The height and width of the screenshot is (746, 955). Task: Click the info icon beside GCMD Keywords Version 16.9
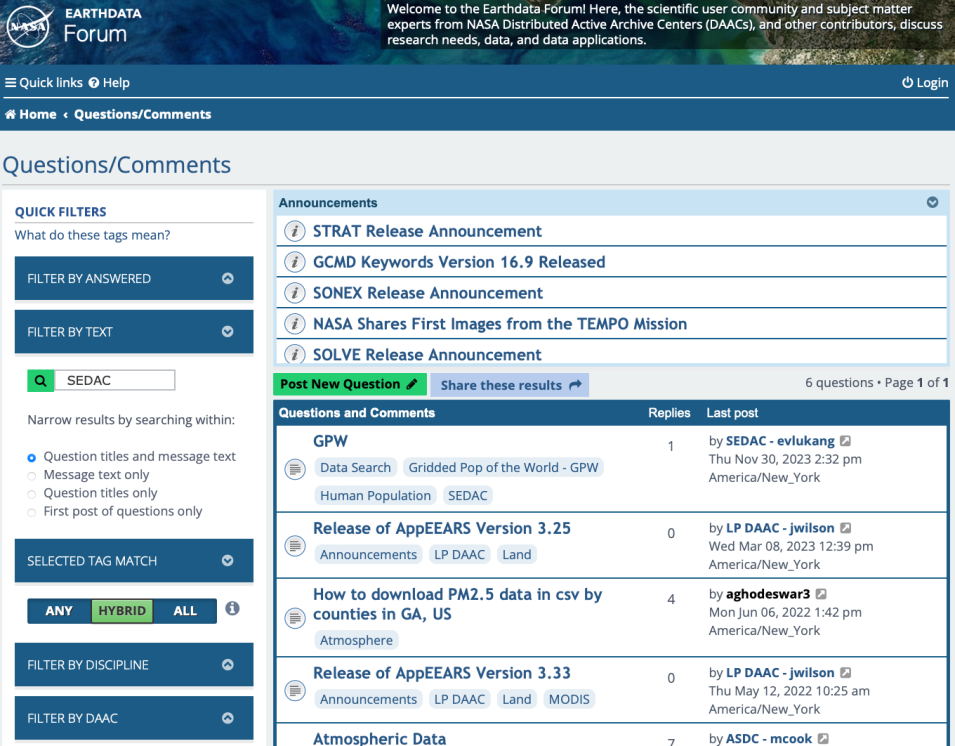(x=295, y=262)
